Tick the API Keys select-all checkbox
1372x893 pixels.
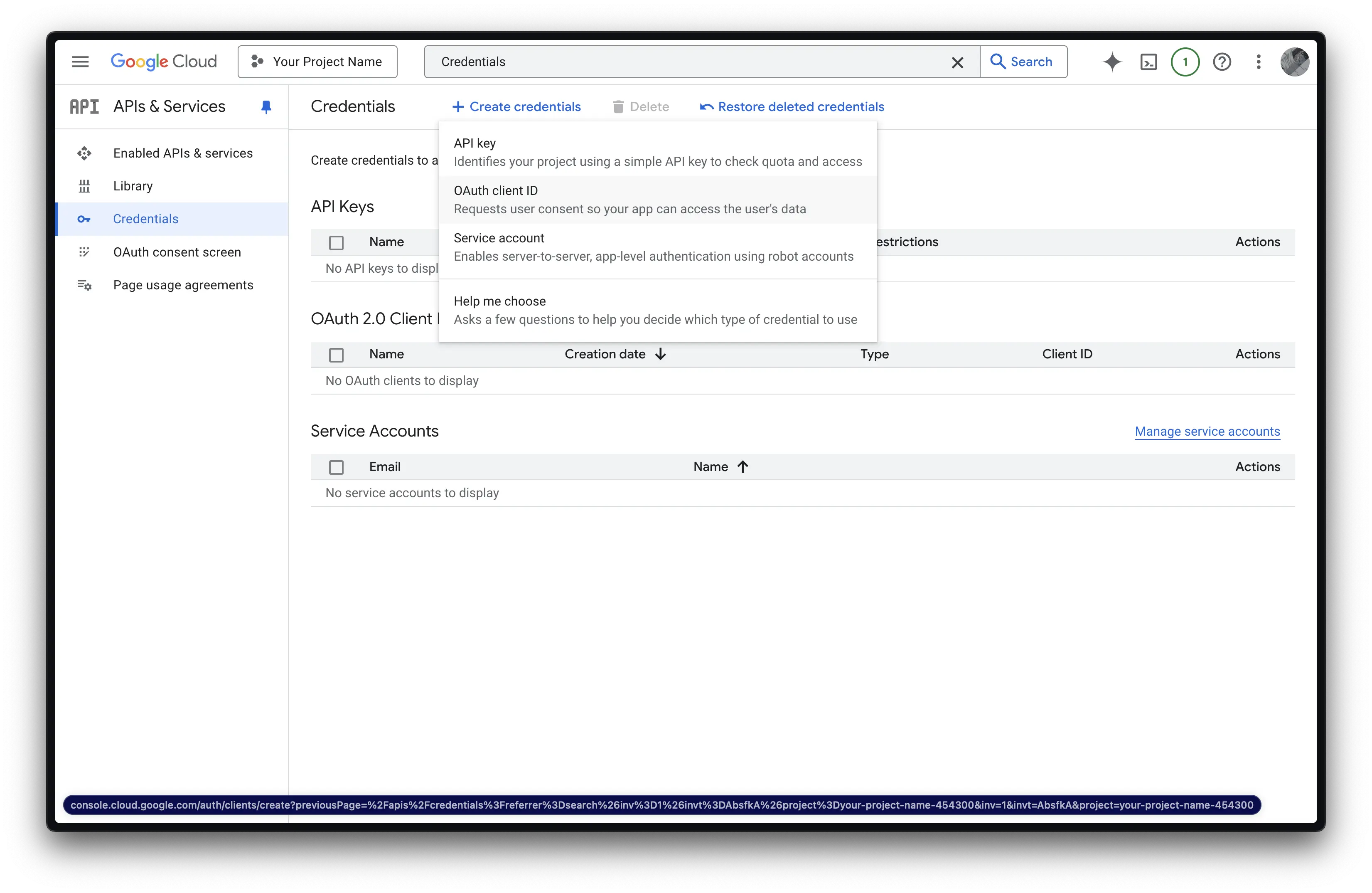point(336,242)
